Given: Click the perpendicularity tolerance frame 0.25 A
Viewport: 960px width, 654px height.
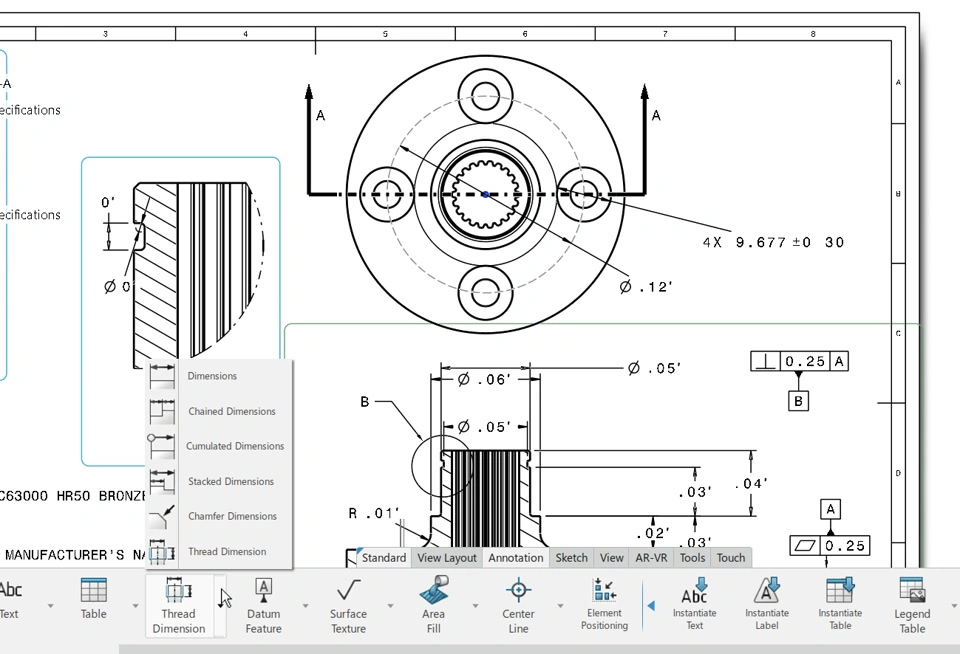Looking at the screenshot, I should 799,361.
